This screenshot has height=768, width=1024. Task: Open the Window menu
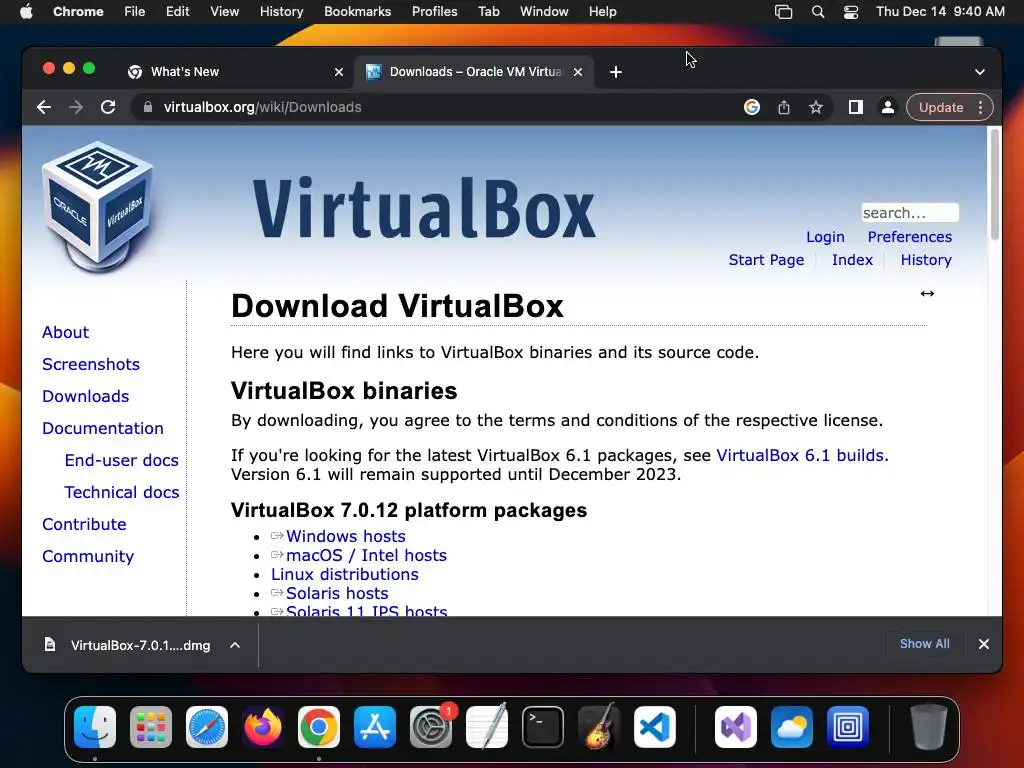544,12
